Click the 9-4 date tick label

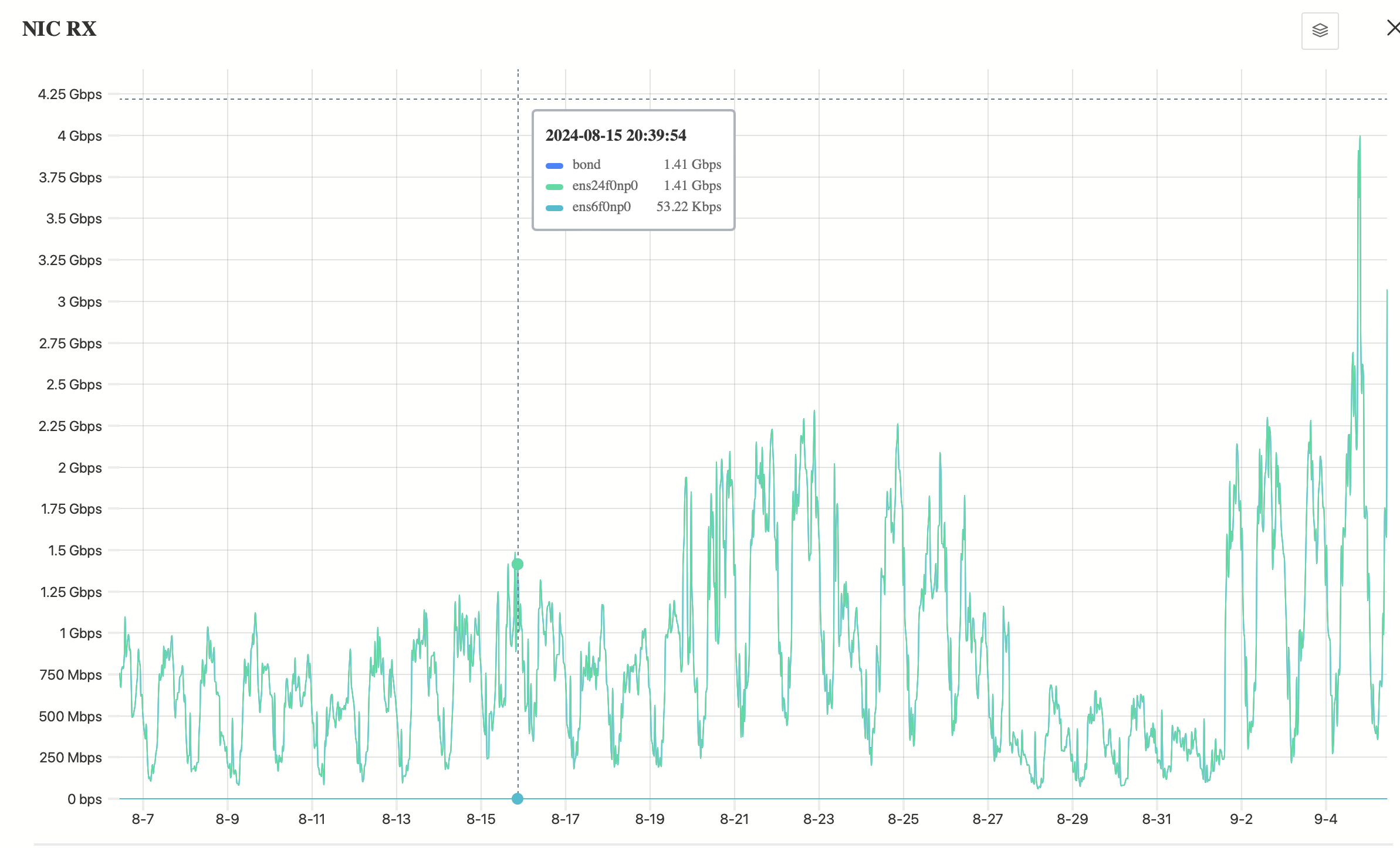(1325, 819)
